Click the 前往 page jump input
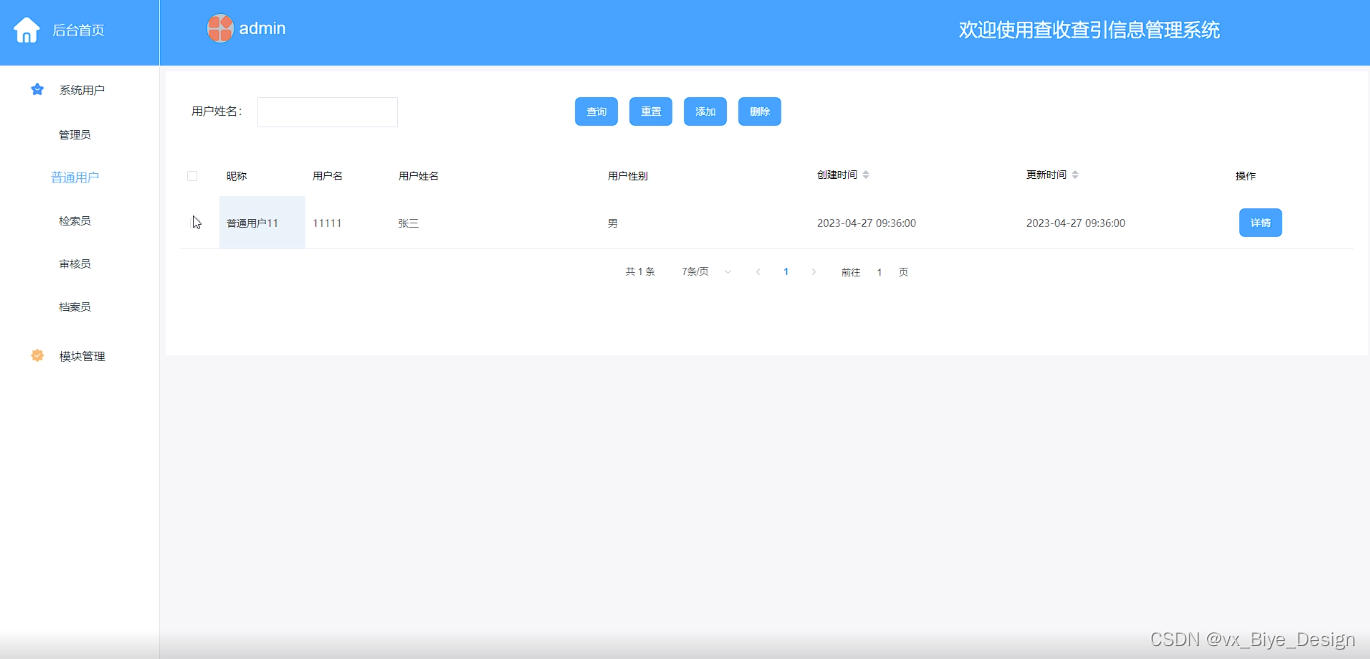The height and width of the screenshot is (659, 1370). pyautogui.click(x=879, y=272)
